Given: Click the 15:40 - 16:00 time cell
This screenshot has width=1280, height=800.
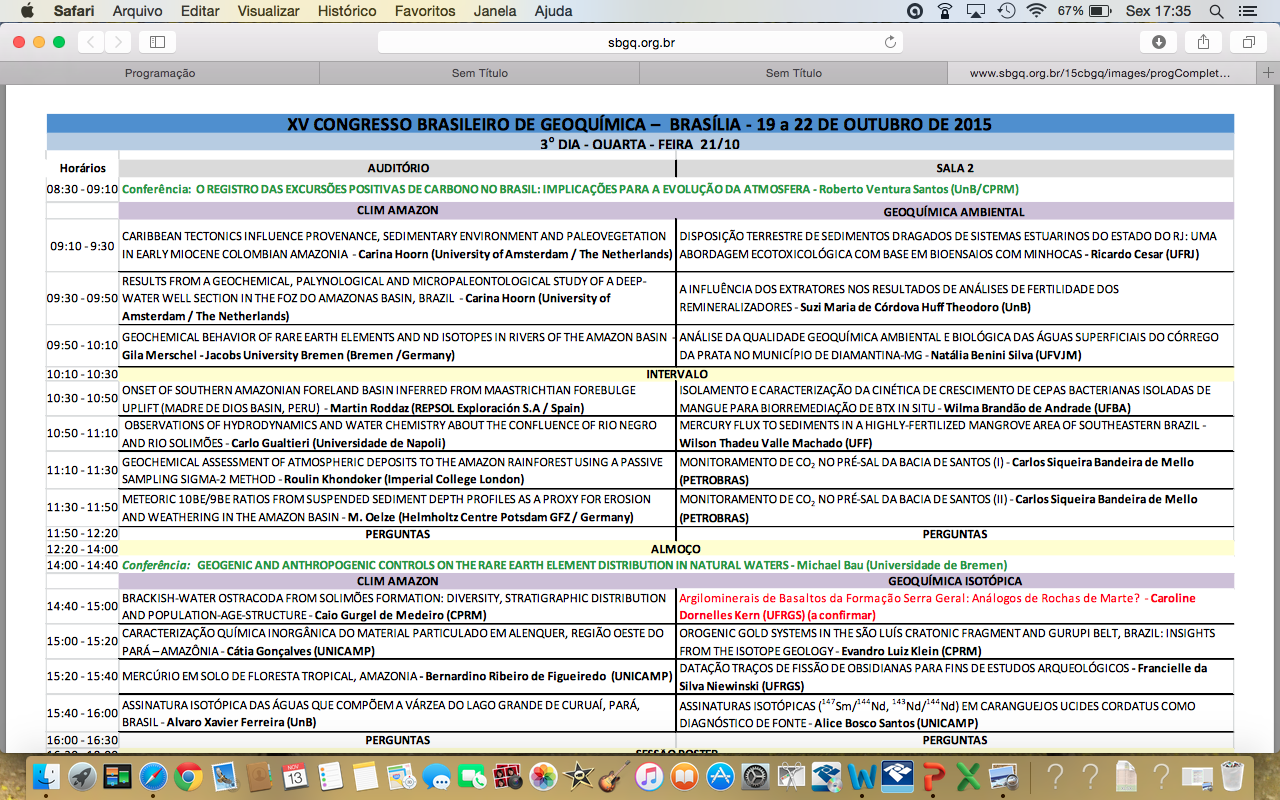Looking at the screenshot, I should click(82, 713).
